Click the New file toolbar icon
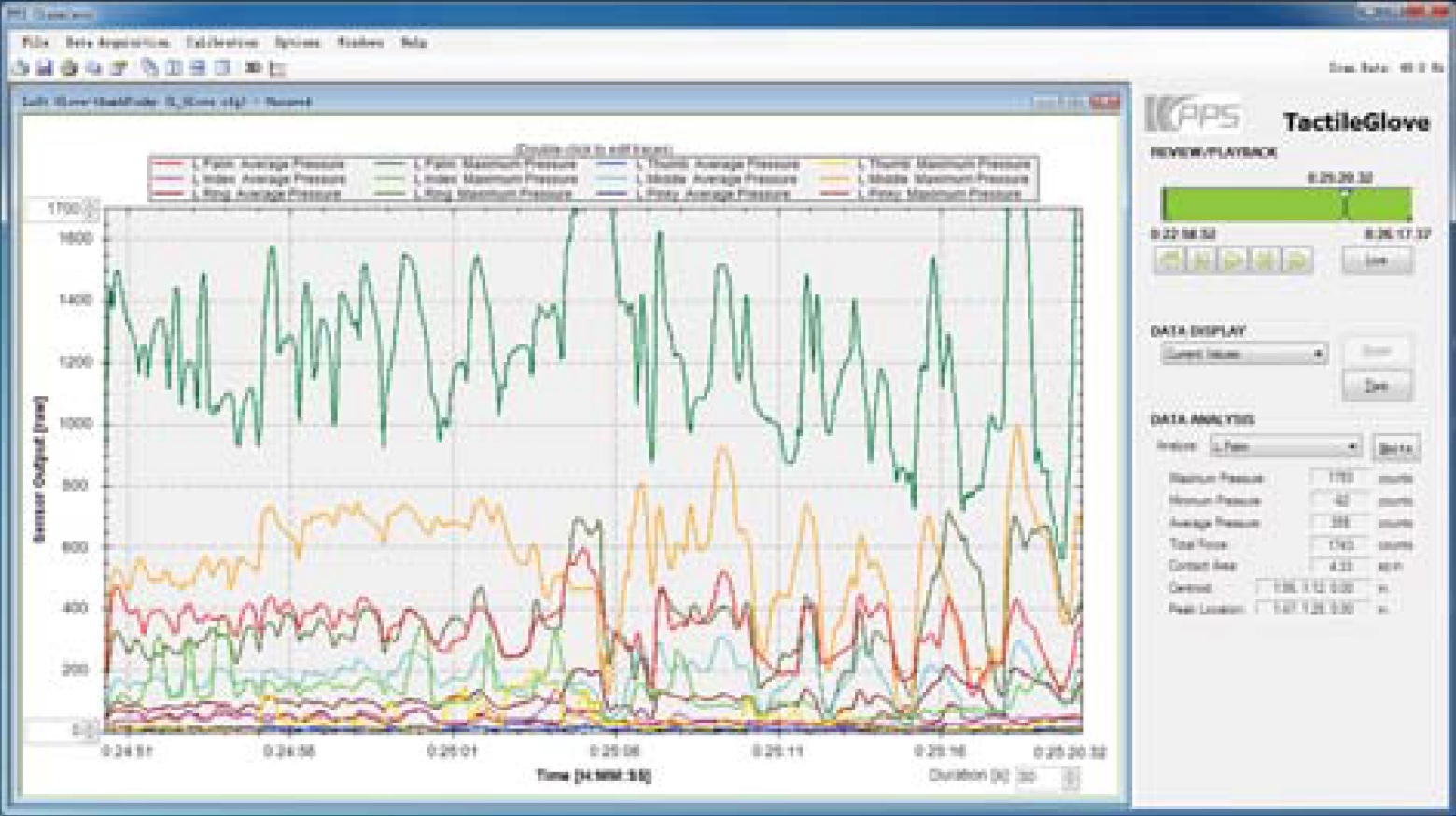Image resolution: width=1456 pixels, height=816 pixels. click(19, 66)
